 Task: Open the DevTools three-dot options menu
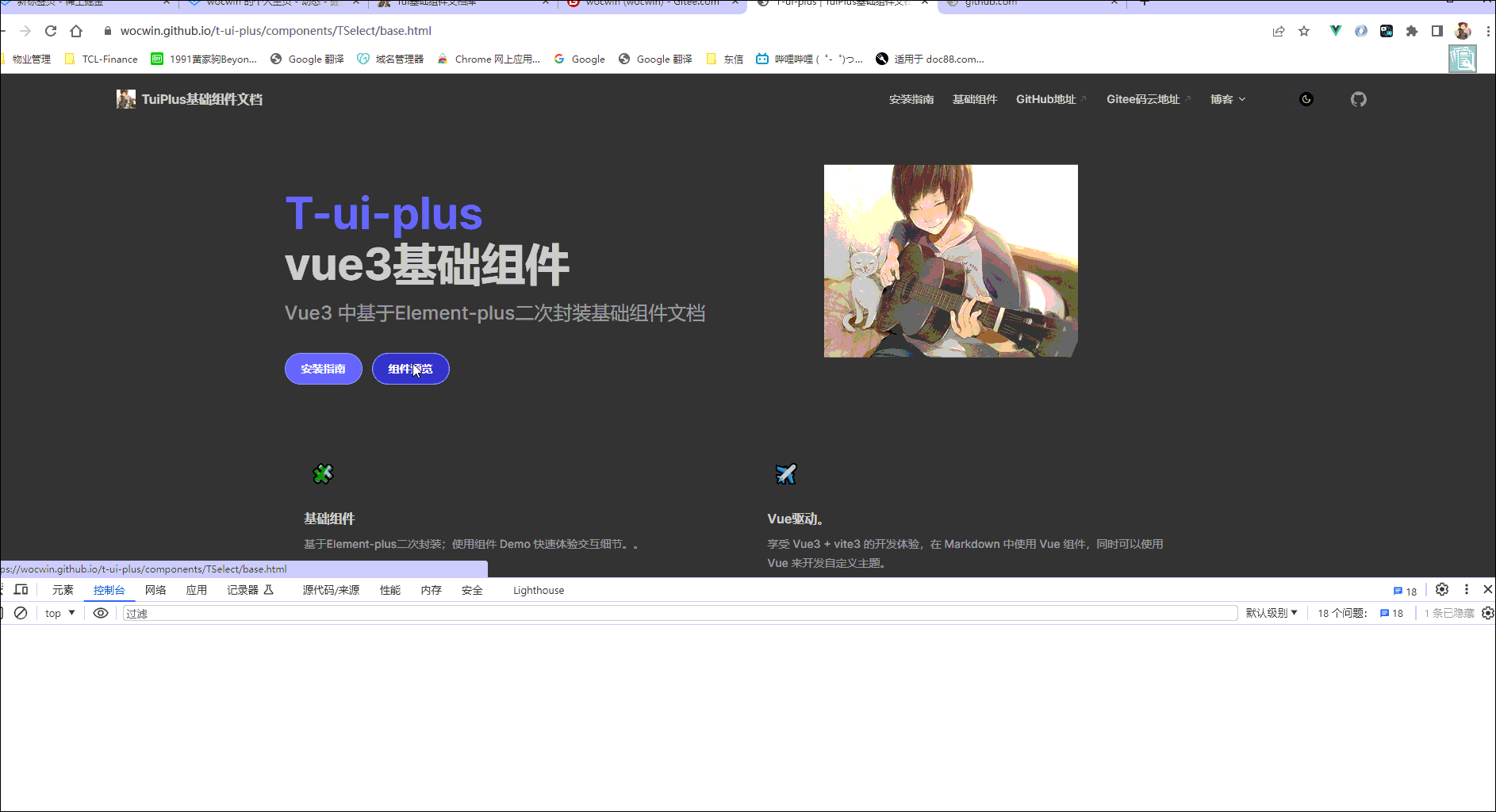(1465, 589)
